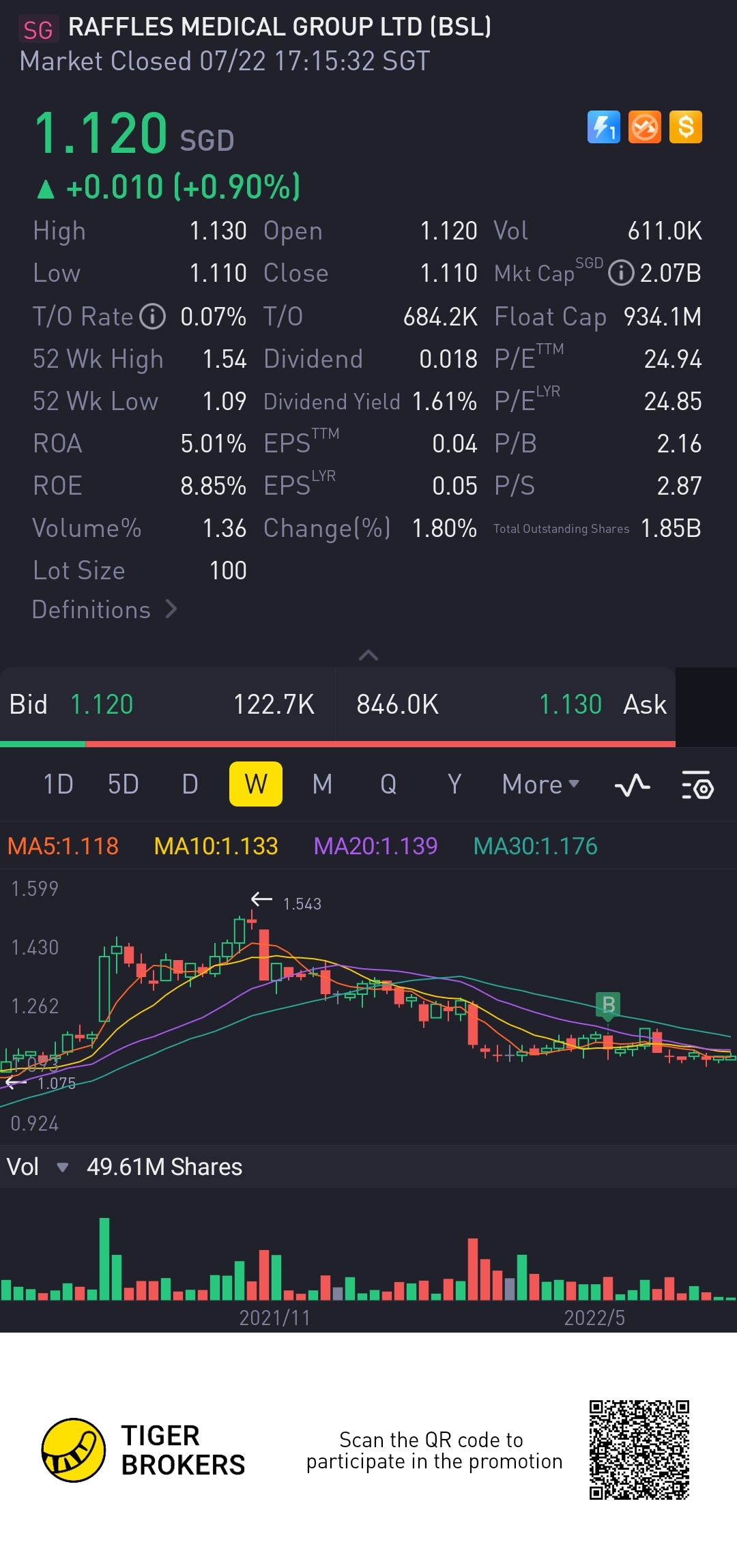Image resolution: width=737 pixels, height=1568 pixels.
Task: Tap the tallest green volume bar
Action: (104, 1258)
